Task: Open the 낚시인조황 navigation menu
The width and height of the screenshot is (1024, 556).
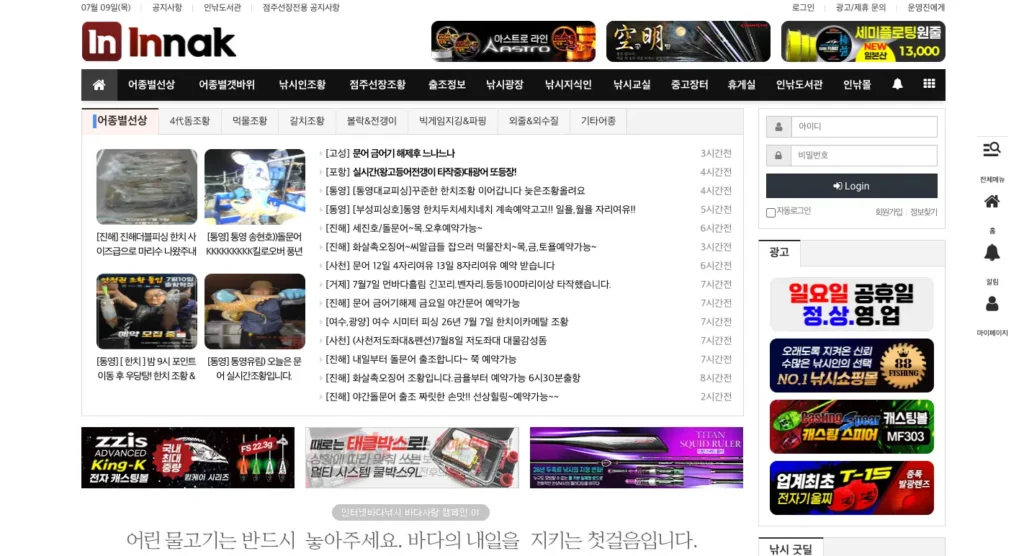Action: tap(302, 85)
